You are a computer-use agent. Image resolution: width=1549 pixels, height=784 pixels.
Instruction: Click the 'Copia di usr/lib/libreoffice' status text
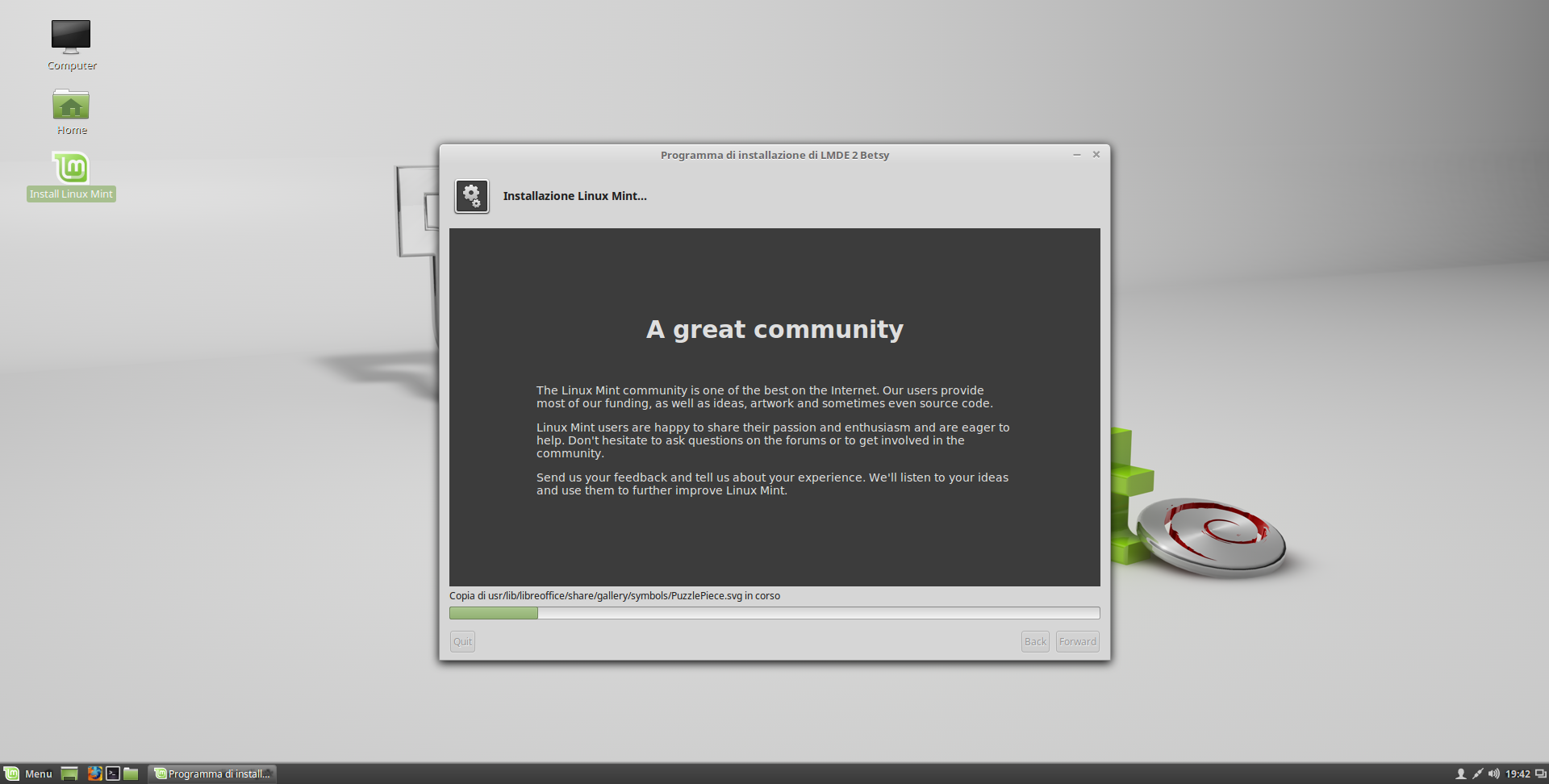[615, 596]
